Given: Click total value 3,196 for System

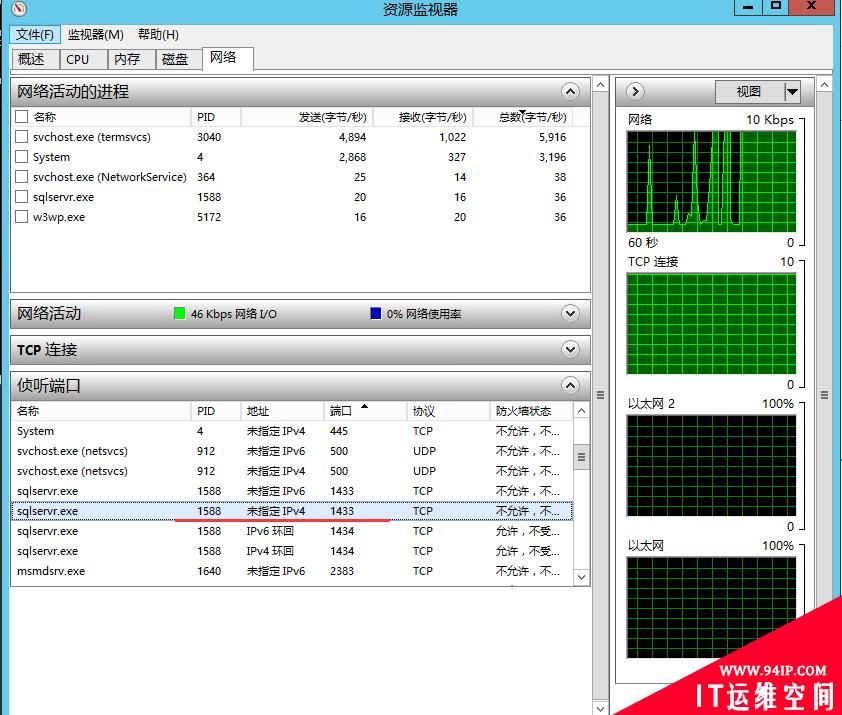Looking at the screenshot, I should coord(553,157).
